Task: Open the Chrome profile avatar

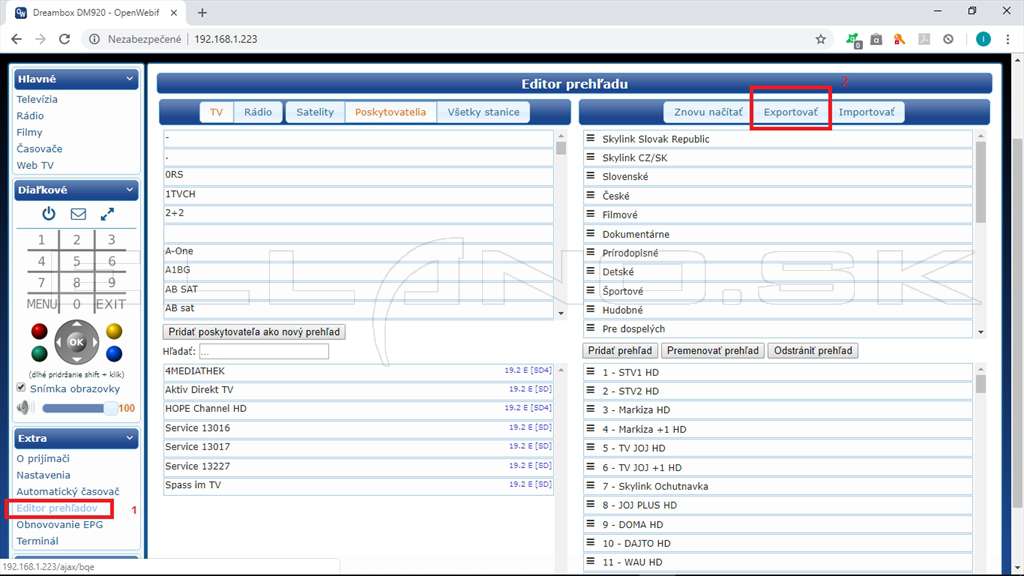Action: click(983, 39)
